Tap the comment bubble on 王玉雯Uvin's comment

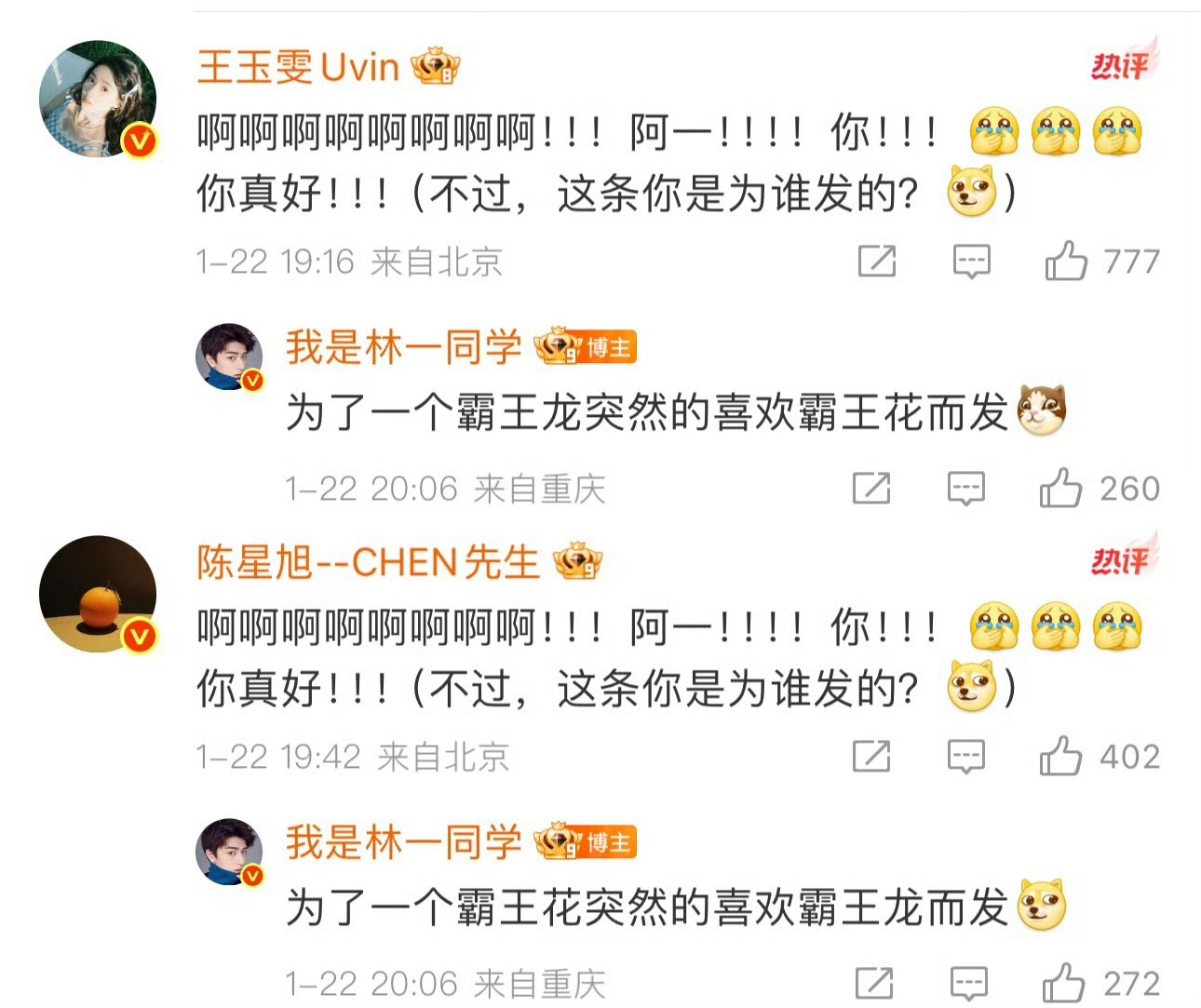coord(972,262)
